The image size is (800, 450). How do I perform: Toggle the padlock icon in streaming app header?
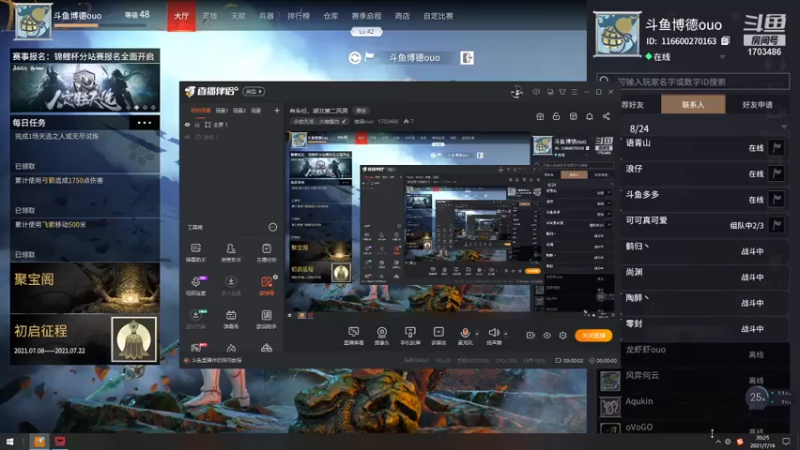(x=556, y=116)
